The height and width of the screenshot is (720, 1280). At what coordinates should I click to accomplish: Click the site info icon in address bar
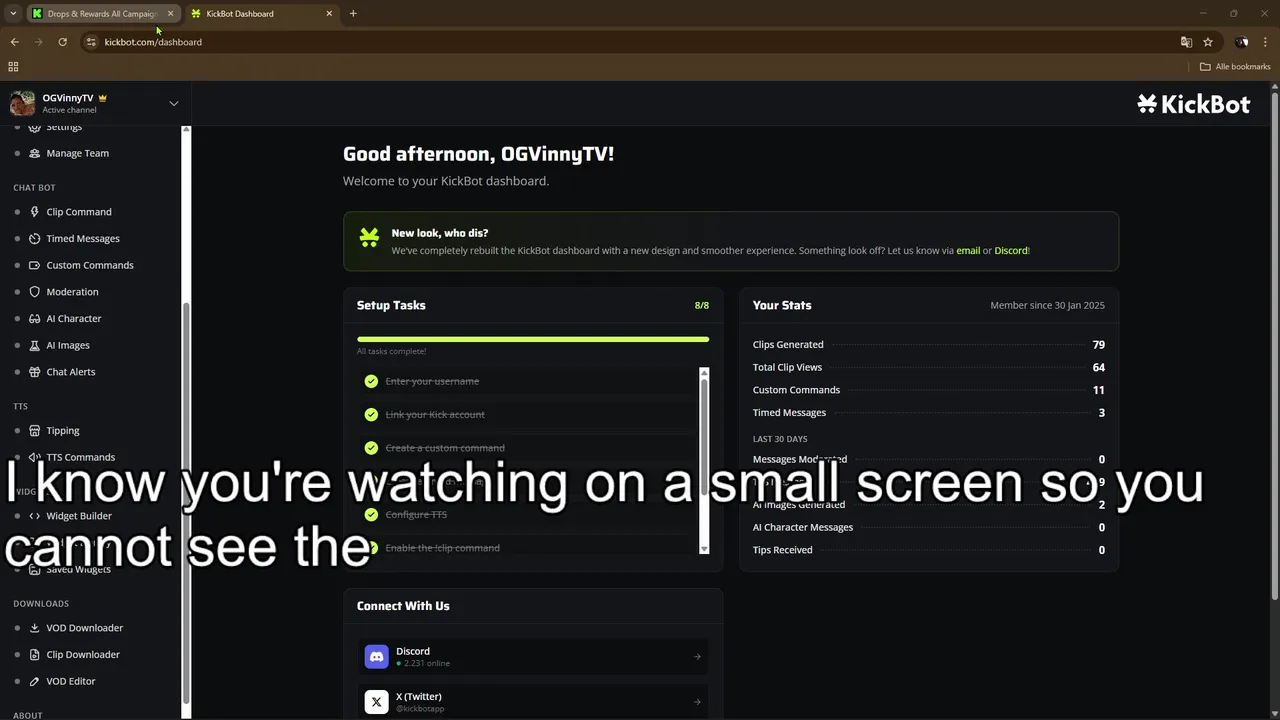pos(91,42)
